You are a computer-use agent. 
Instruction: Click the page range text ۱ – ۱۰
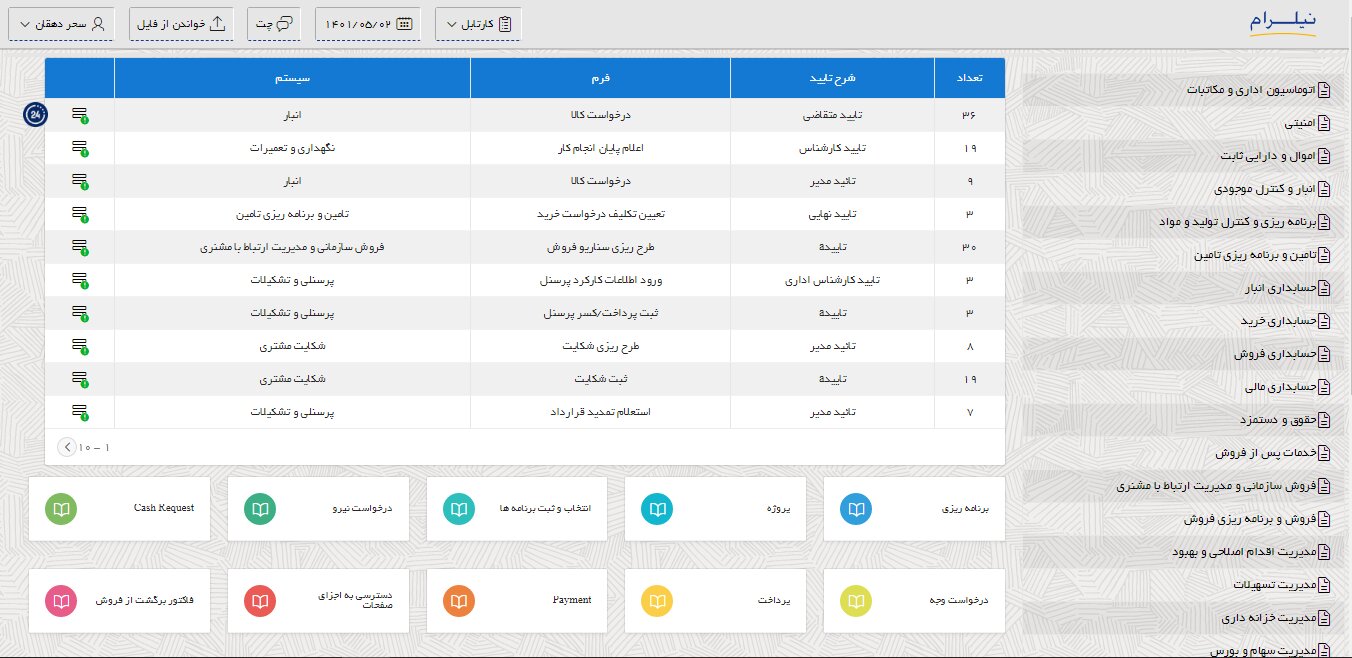click(x=93, y=447)
